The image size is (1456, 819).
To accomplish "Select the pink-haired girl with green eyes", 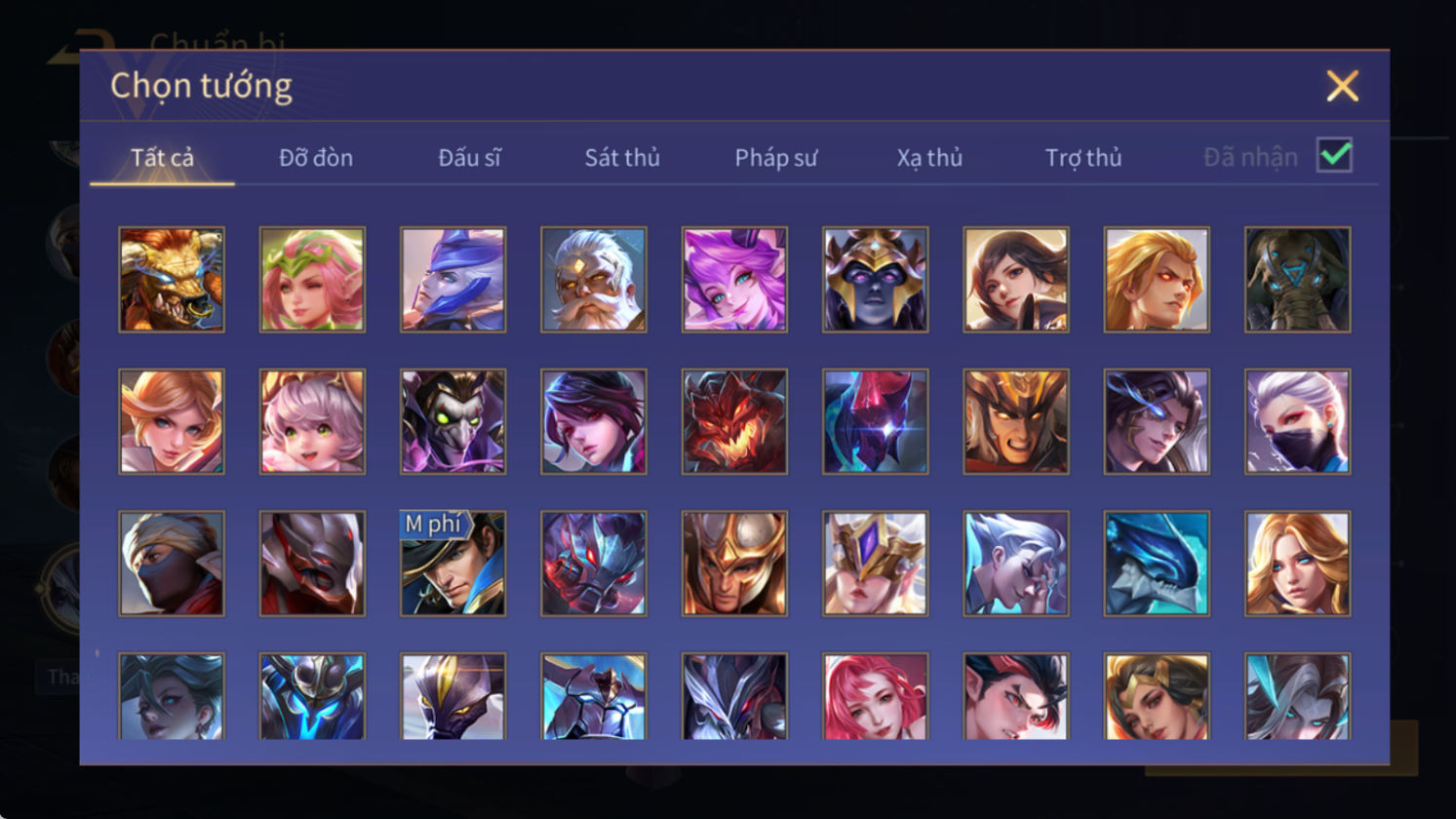I will [312, 421].
